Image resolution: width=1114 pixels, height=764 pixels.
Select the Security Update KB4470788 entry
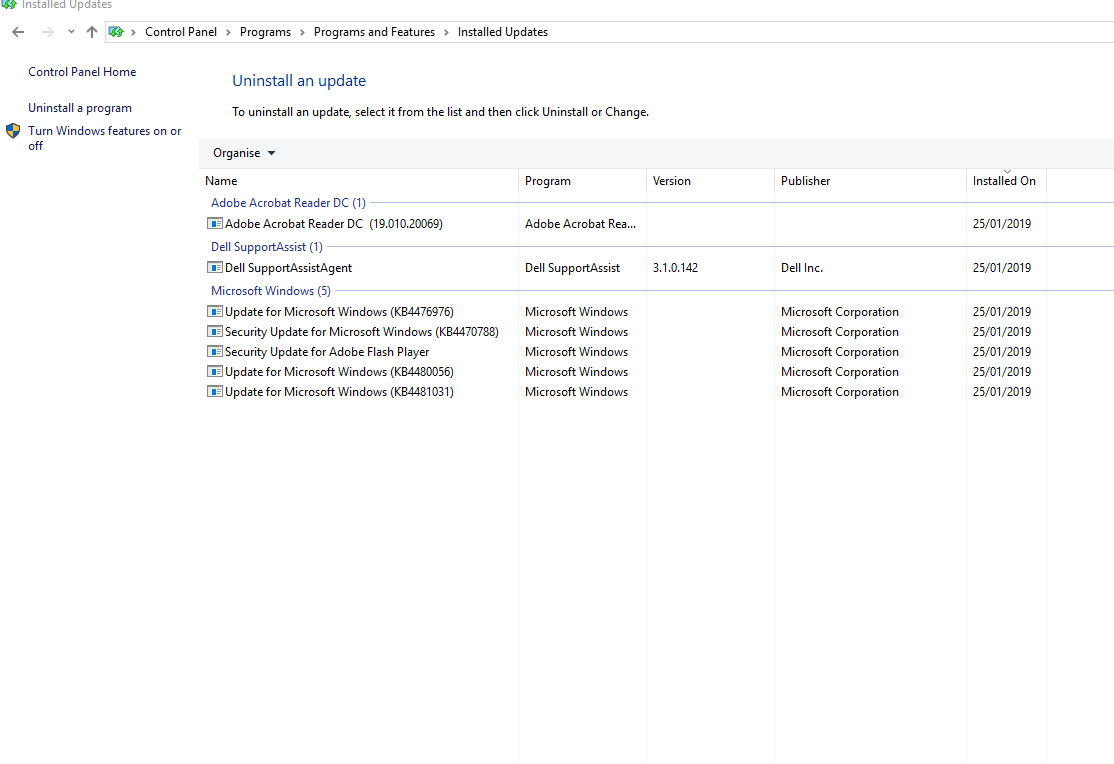[355, 331]
